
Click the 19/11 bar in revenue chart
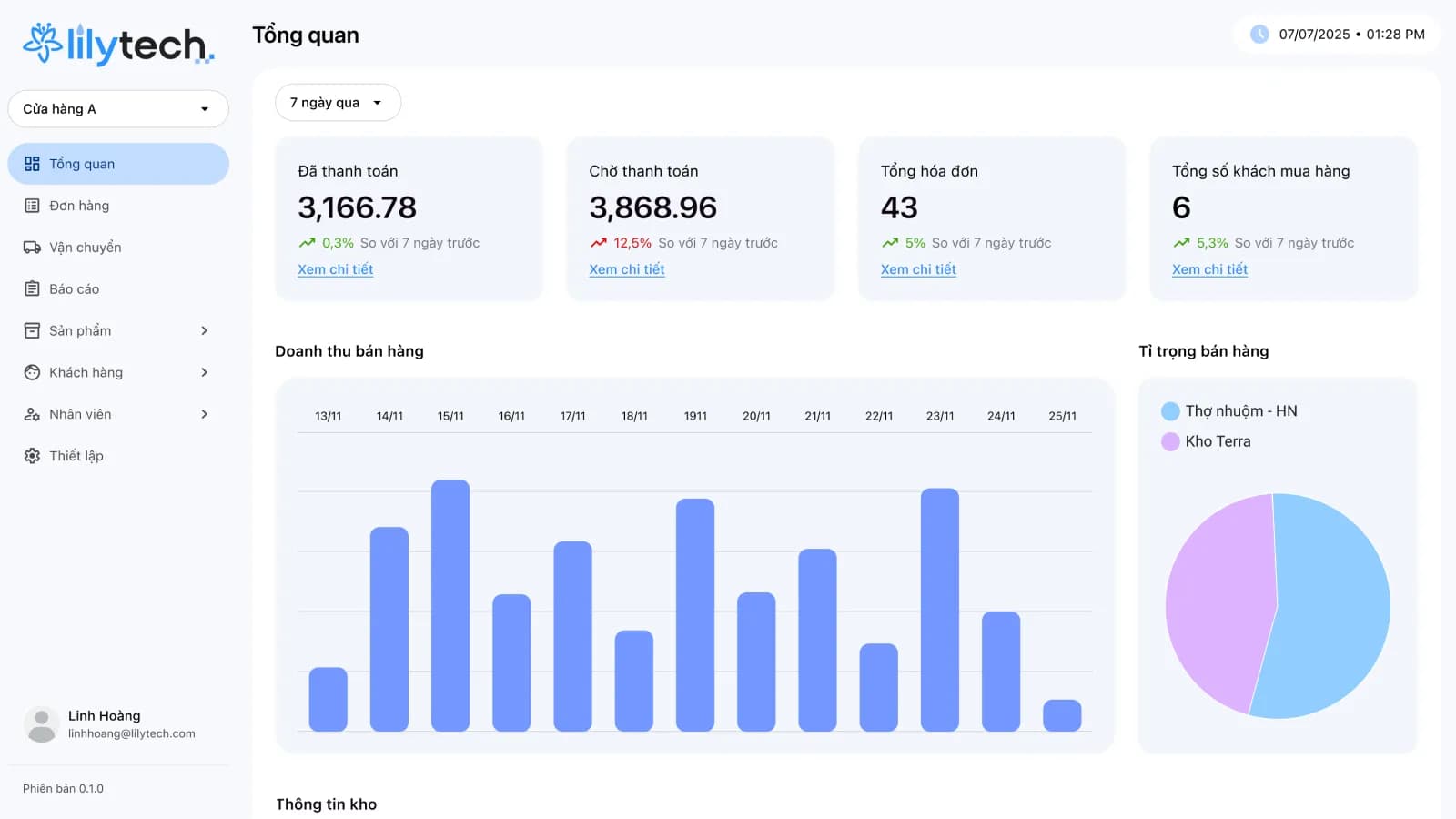click(x=695, y=615)
